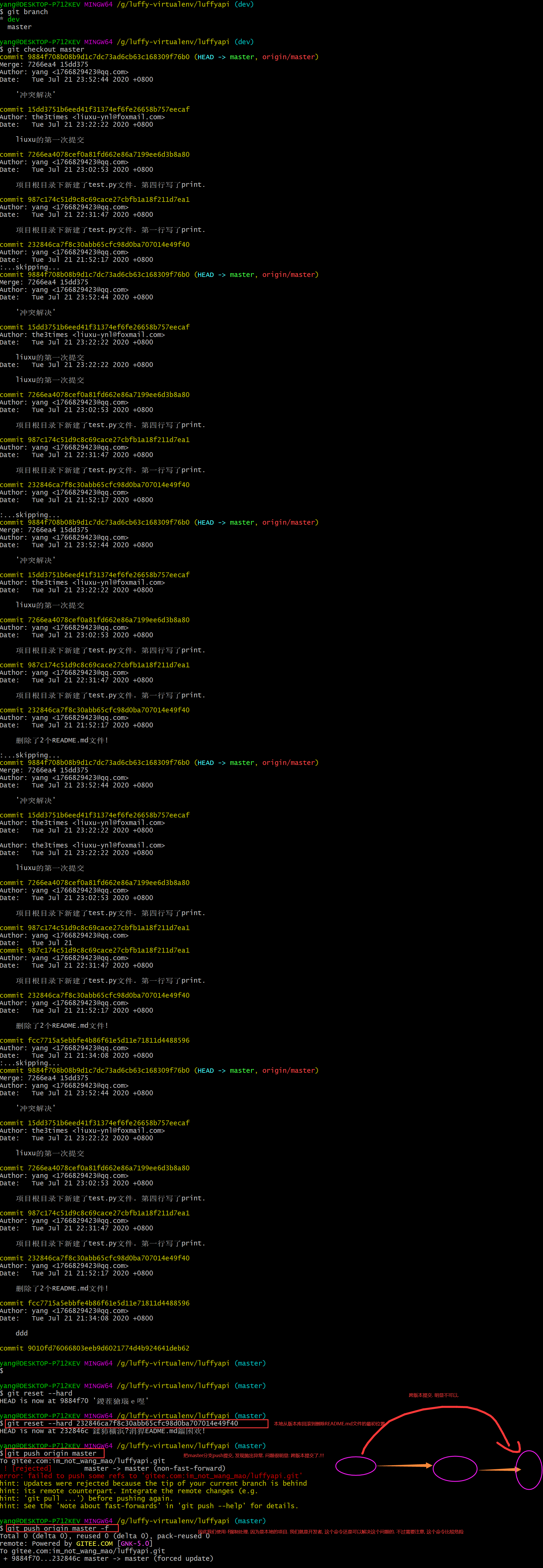Click the "HEAD is now at 232846c" output
543x1568 pixels.
(102, 1431)
